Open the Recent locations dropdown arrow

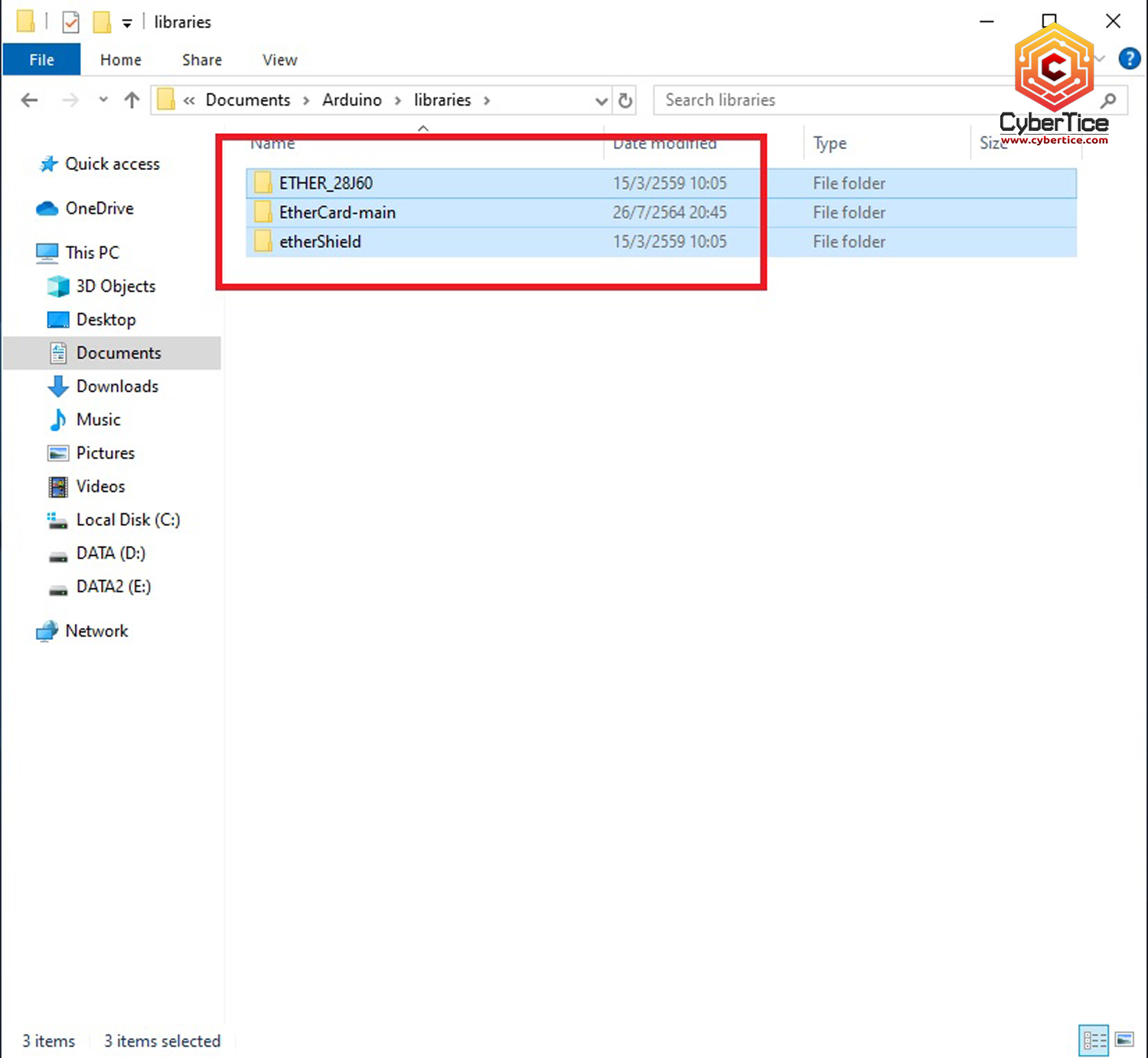coord(103,100)
